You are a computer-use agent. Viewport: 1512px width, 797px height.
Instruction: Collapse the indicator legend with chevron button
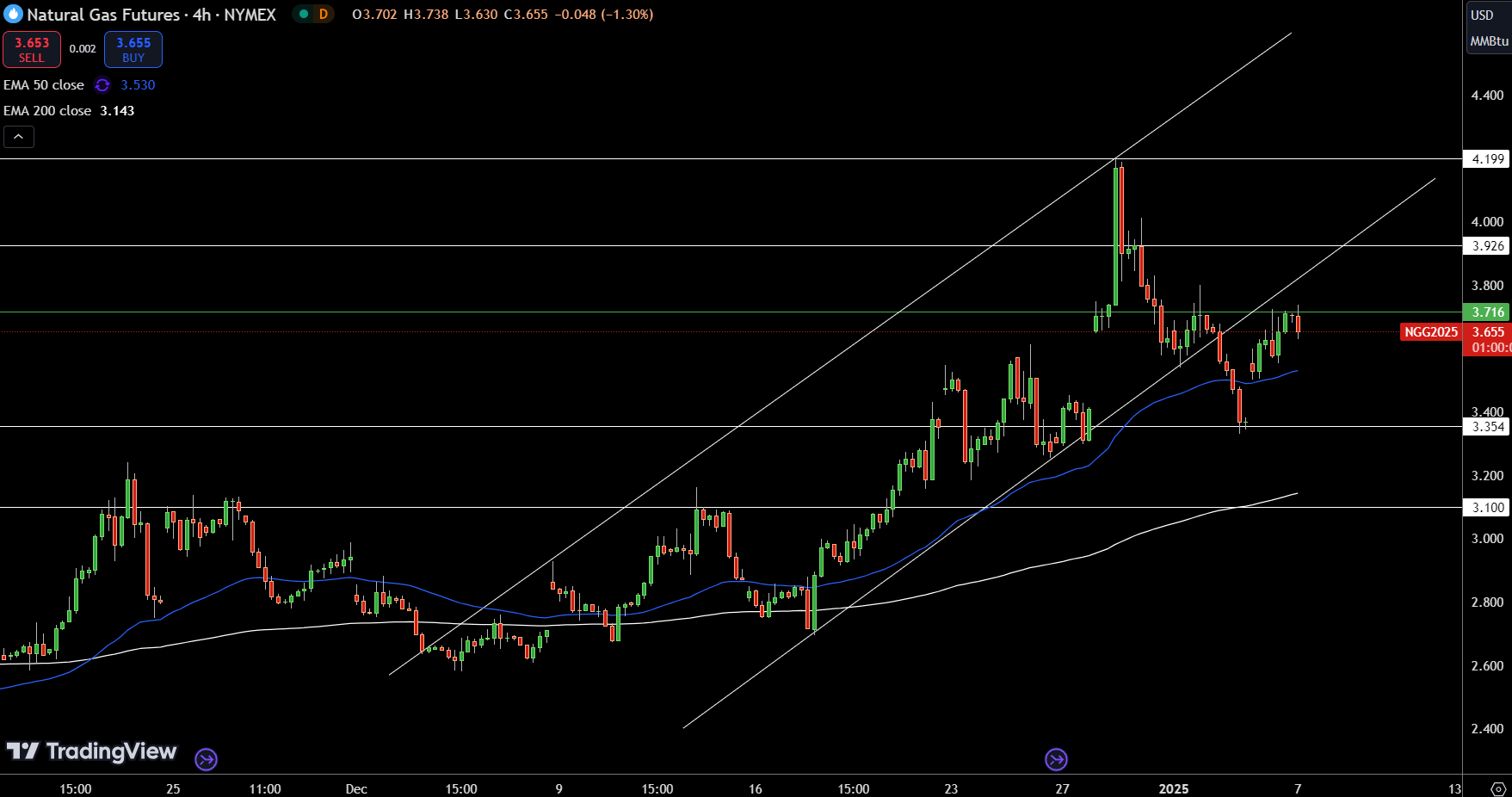click(19, 137)
